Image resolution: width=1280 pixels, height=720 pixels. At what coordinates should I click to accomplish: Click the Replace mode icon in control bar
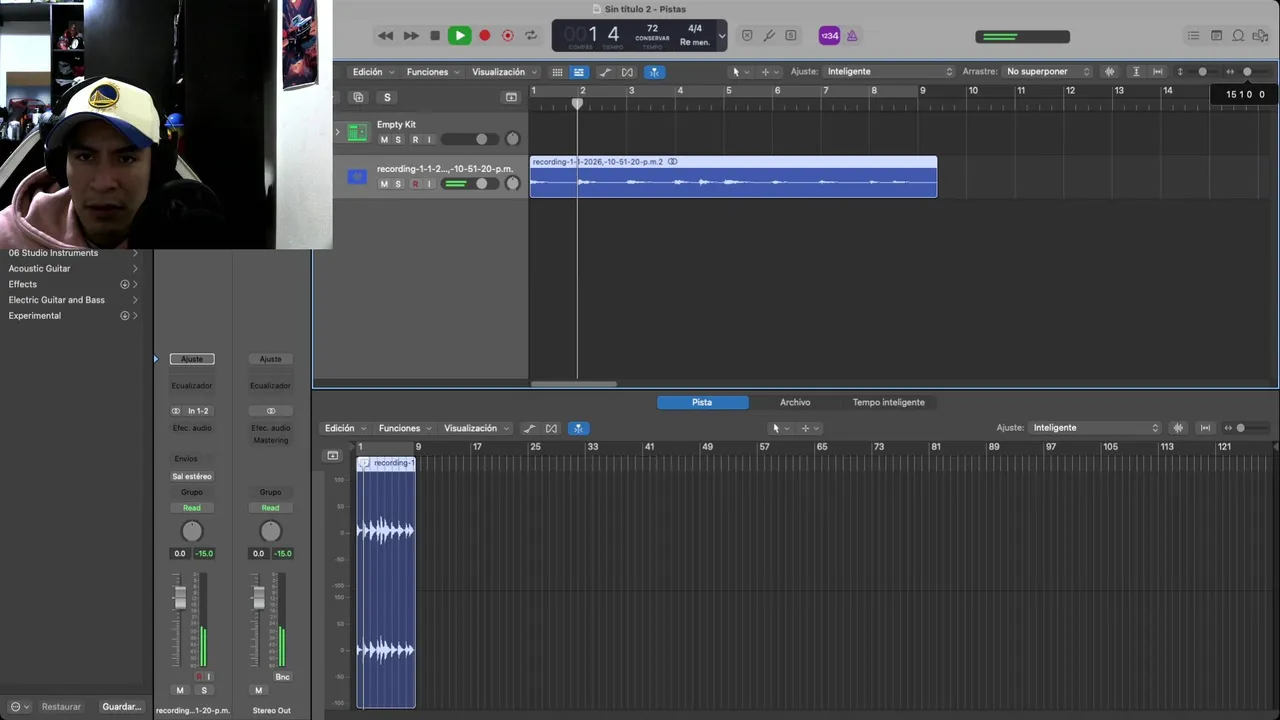click(x=746, y=36)
